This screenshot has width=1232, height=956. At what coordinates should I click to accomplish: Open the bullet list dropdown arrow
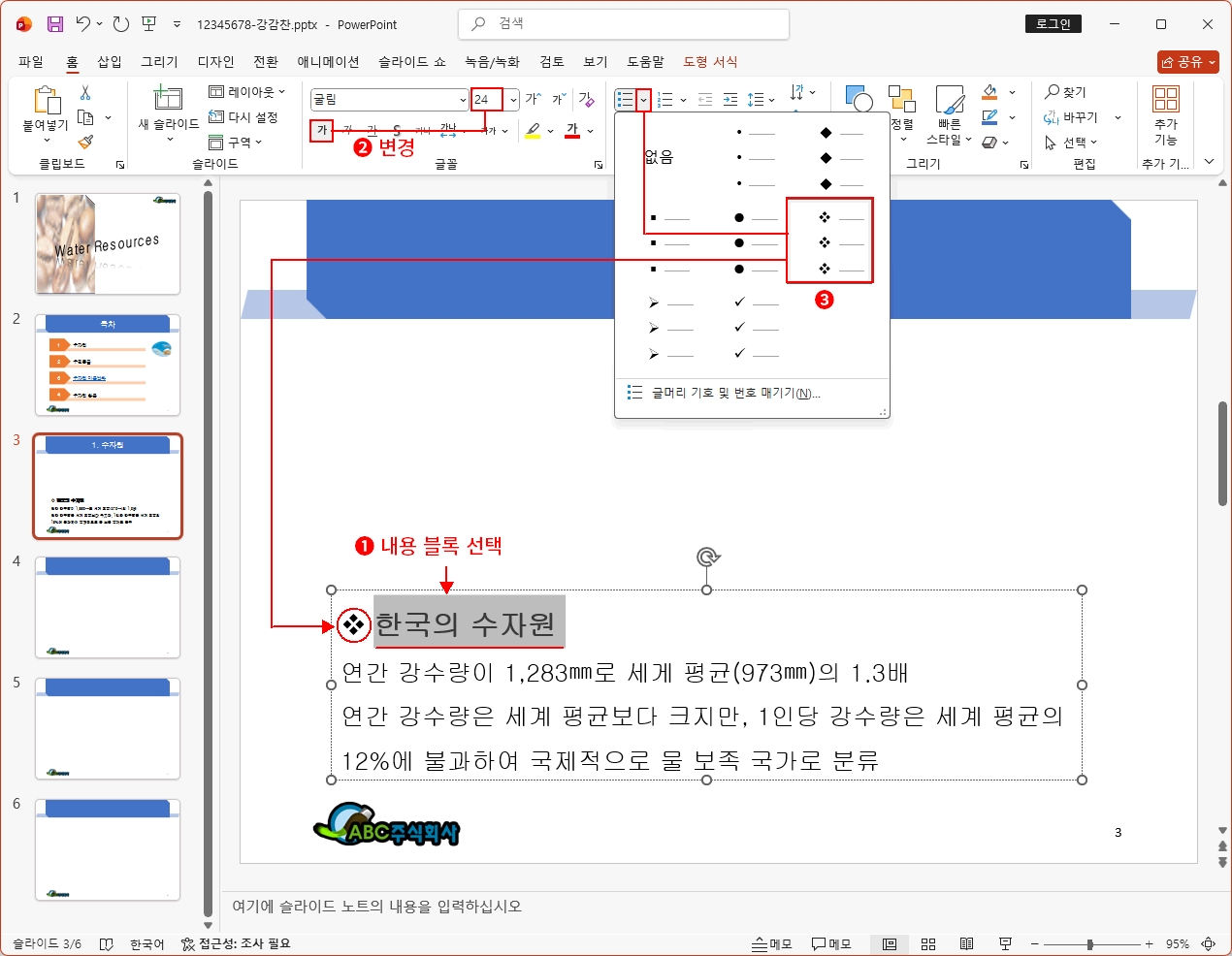coord(641,98)
